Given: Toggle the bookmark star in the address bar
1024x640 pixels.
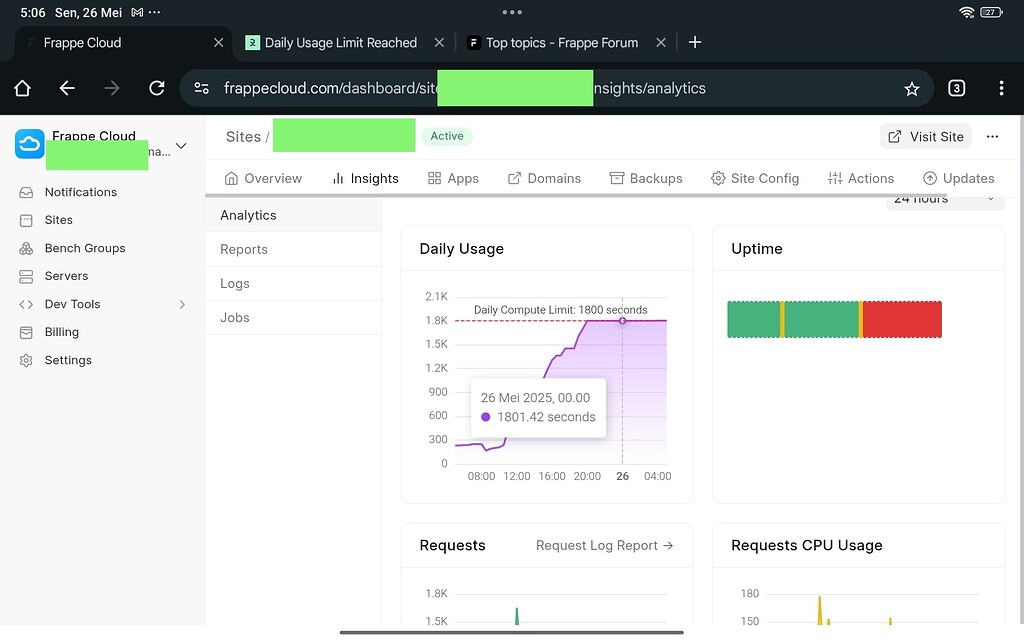Looking at the screenshot, I should pos(911,88).
